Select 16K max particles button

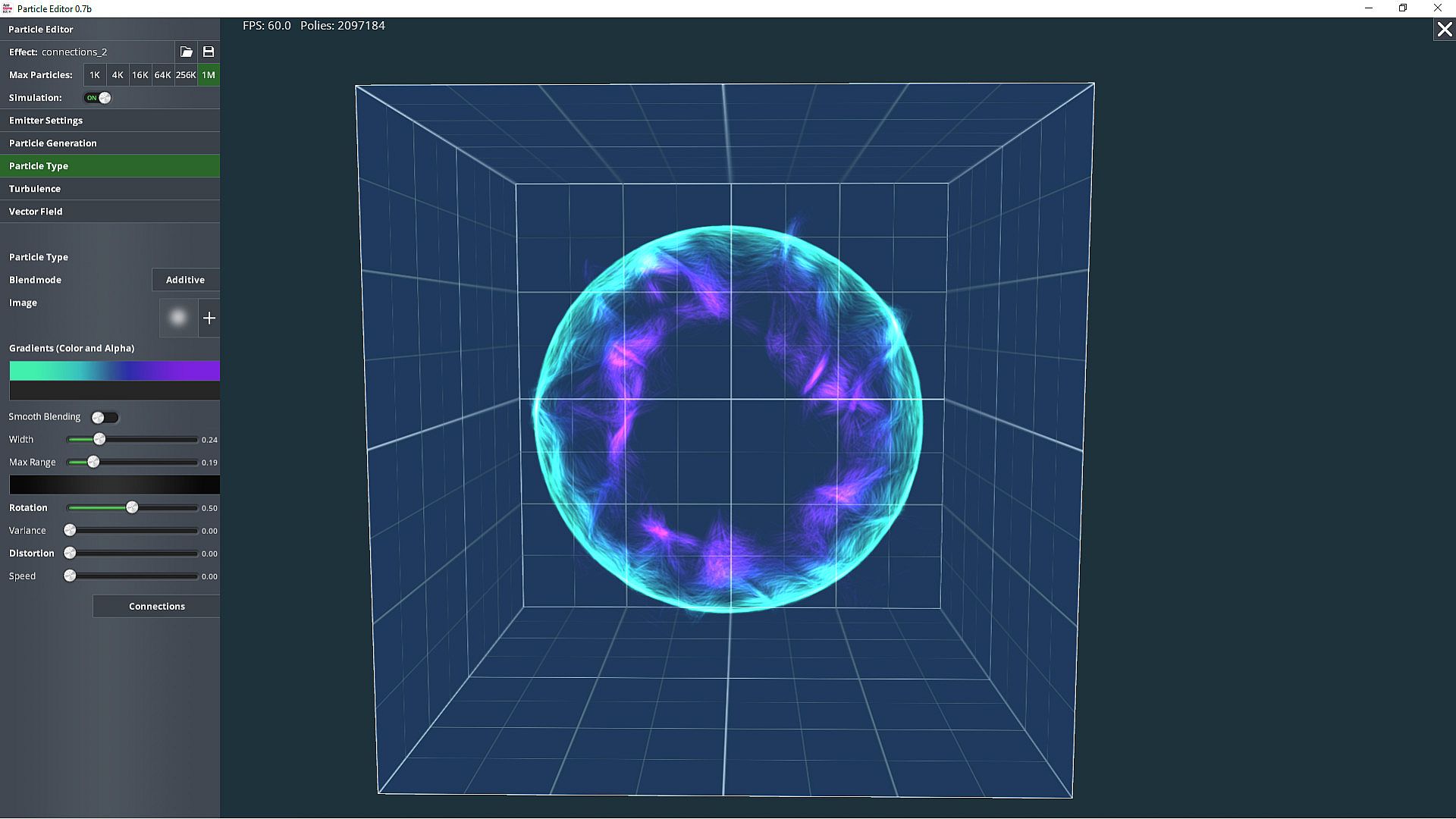(140, 75)
